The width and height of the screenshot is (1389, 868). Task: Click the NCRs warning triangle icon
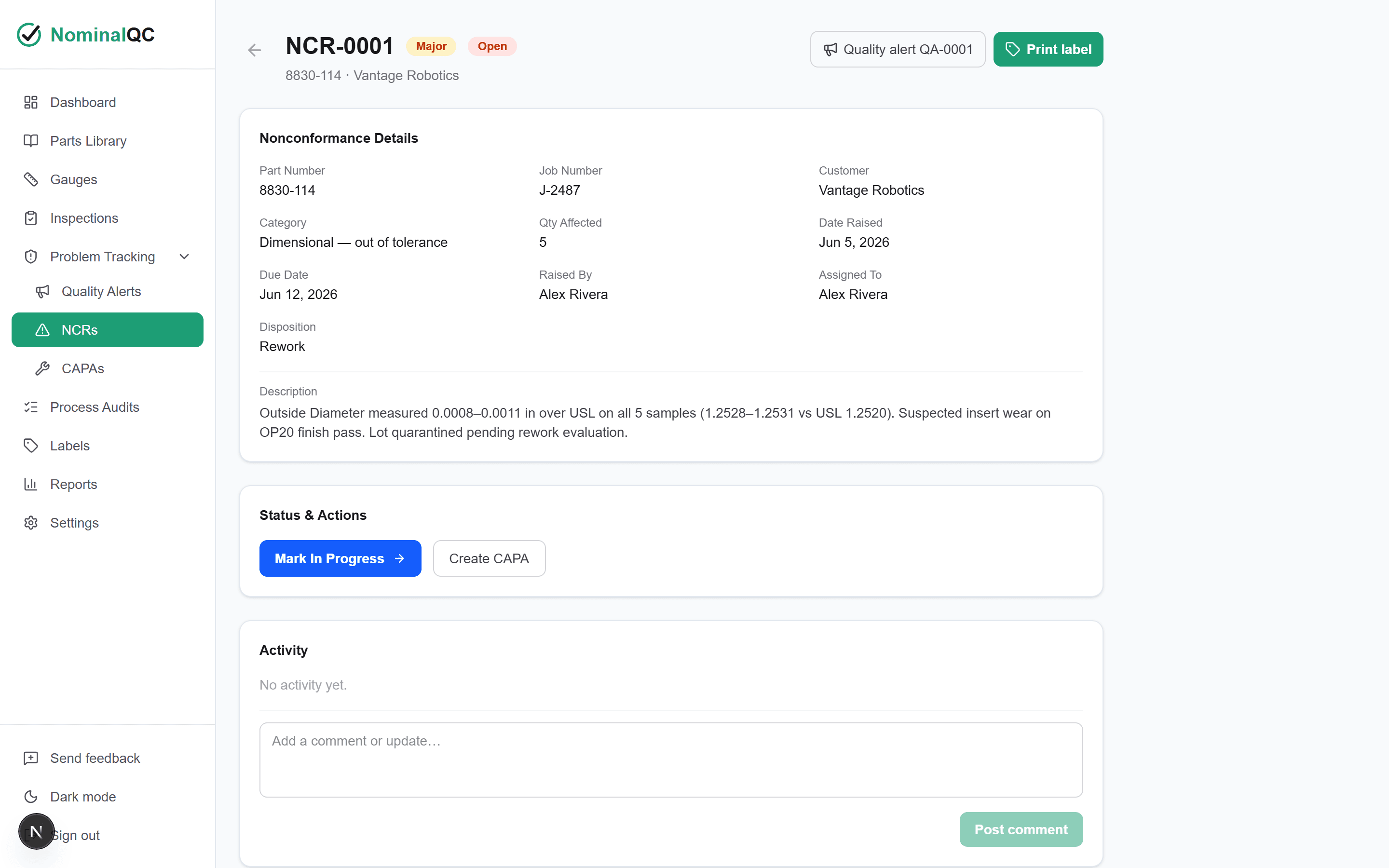pos(42,330)
